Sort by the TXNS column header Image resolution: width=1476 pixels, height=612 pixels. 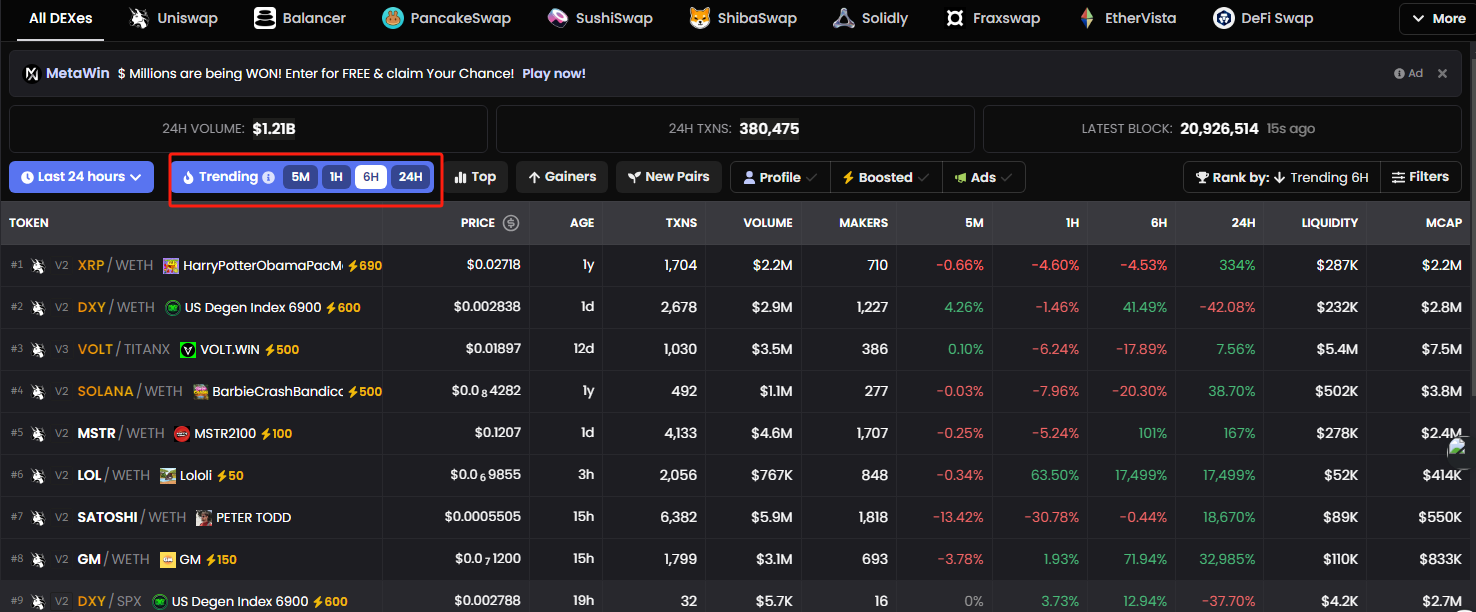tap(681, 223)
